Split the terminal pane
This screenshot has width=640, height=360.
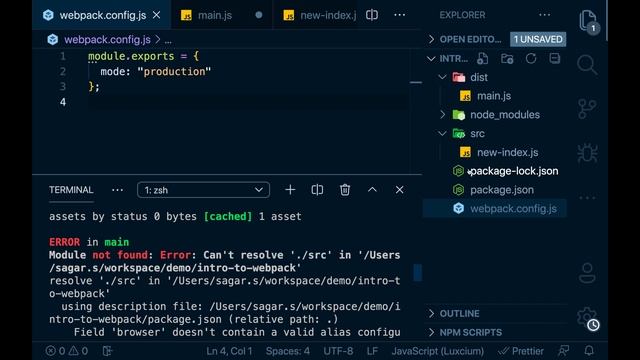pyautogui.click(x=317, y=190)
